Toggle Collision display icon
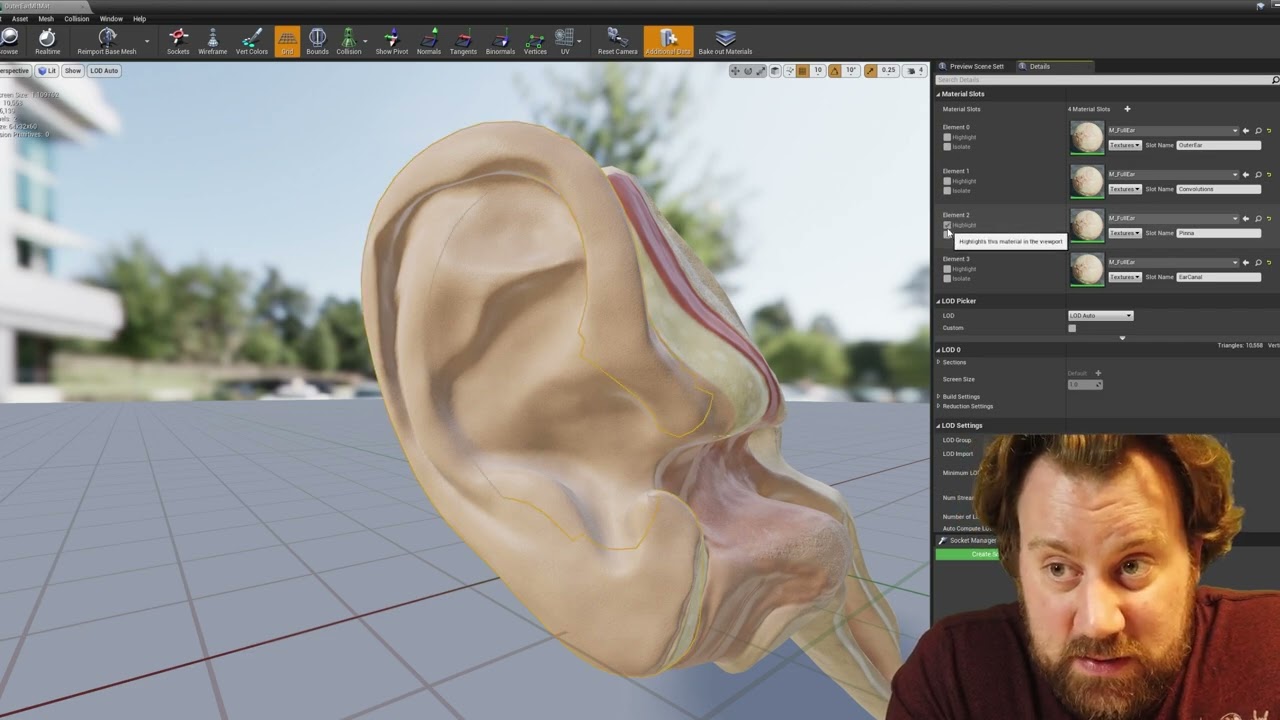The height and width of the screenshot is (720, 1280). [348, 39]
